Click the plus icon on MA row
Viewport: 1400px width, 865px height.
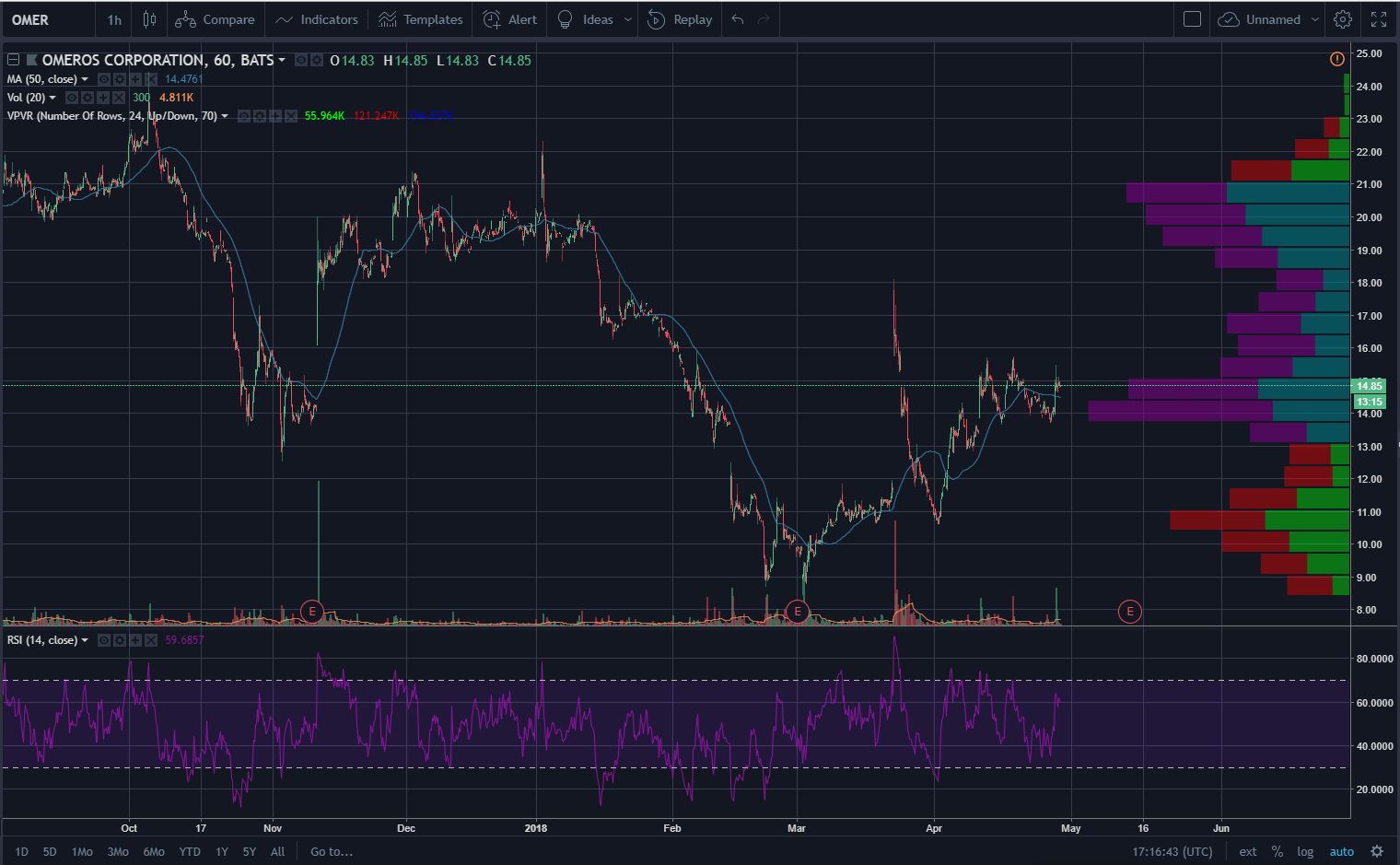click(135, 79)
